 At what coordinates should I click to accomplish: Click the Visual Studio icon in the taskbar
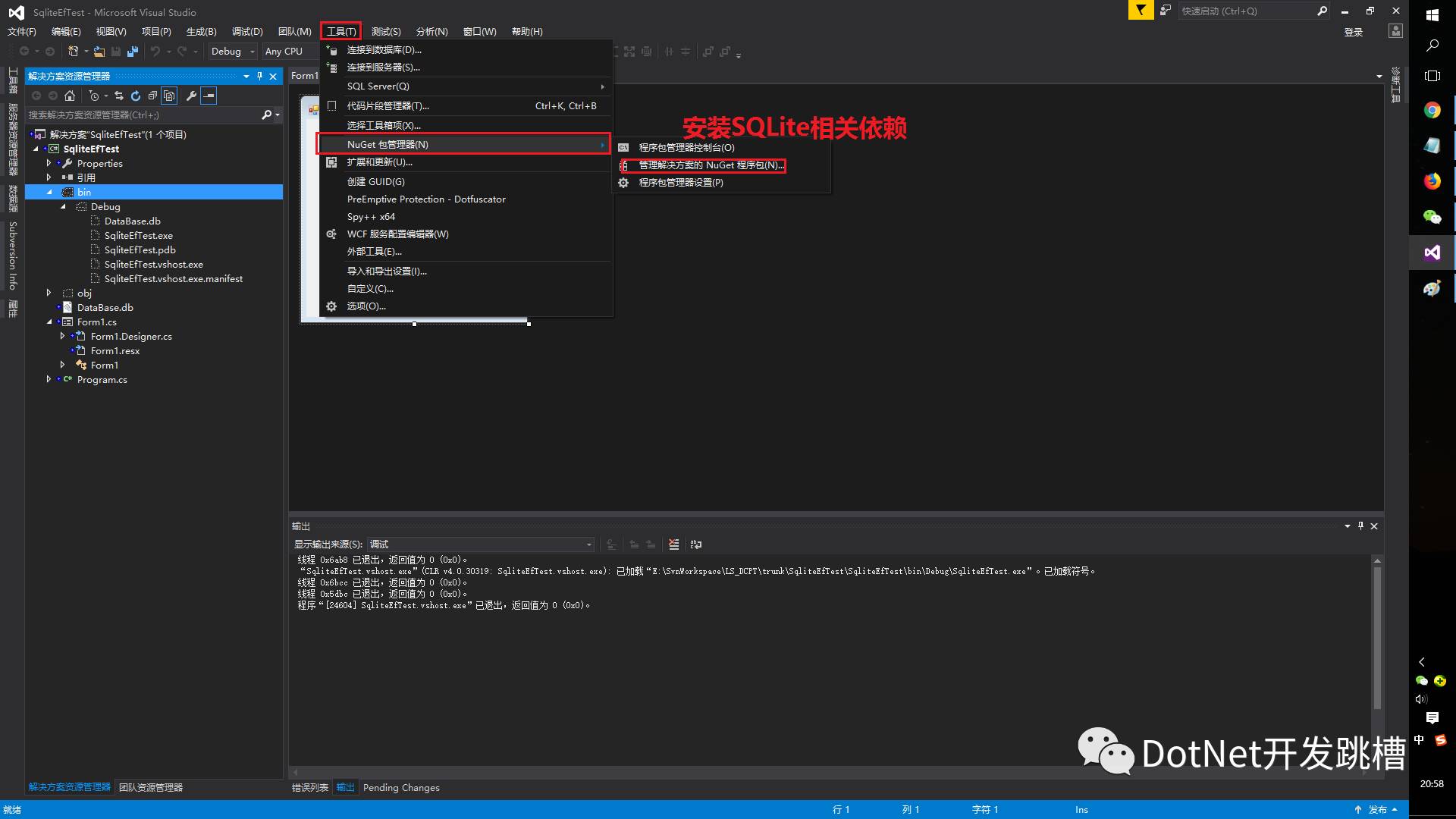(x=1432, y=253)
